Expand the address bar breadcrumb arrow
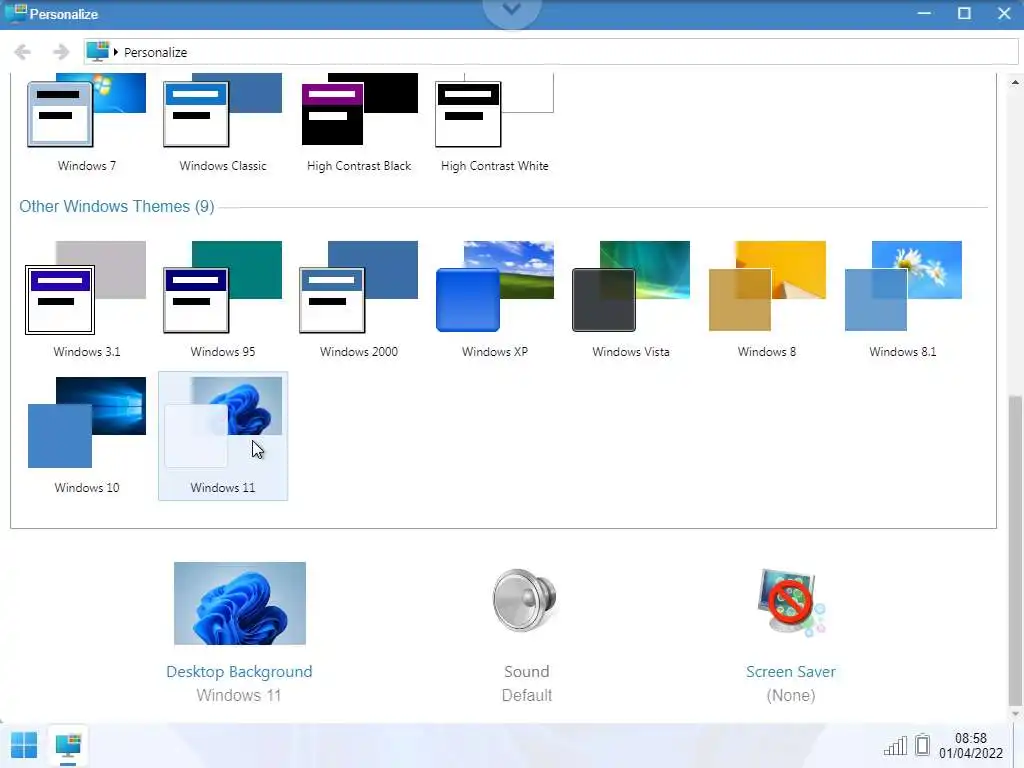This screenshot has width=1024, height=768. pos(116,52)
